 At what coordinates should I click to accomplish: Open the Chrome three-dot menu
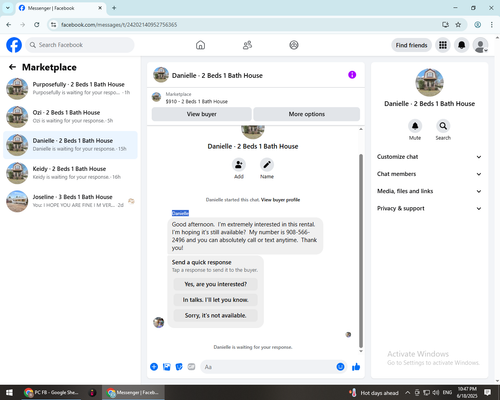[491, 25]
